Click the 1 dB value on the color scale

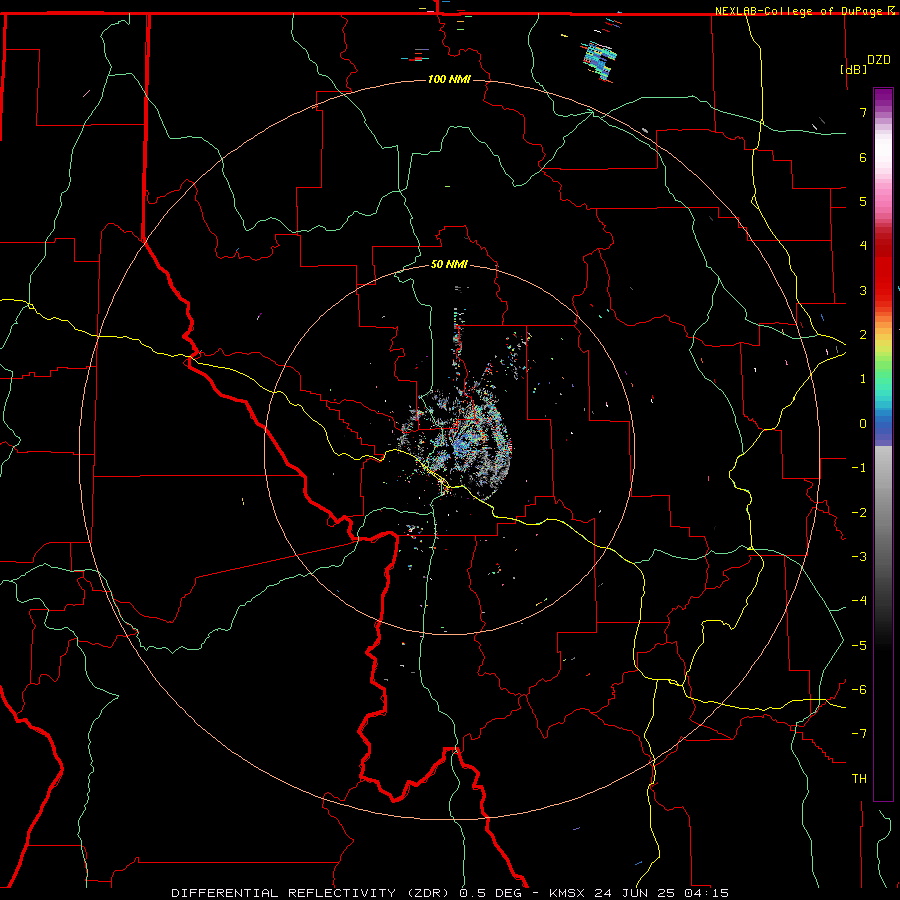(x=863, y=379)
